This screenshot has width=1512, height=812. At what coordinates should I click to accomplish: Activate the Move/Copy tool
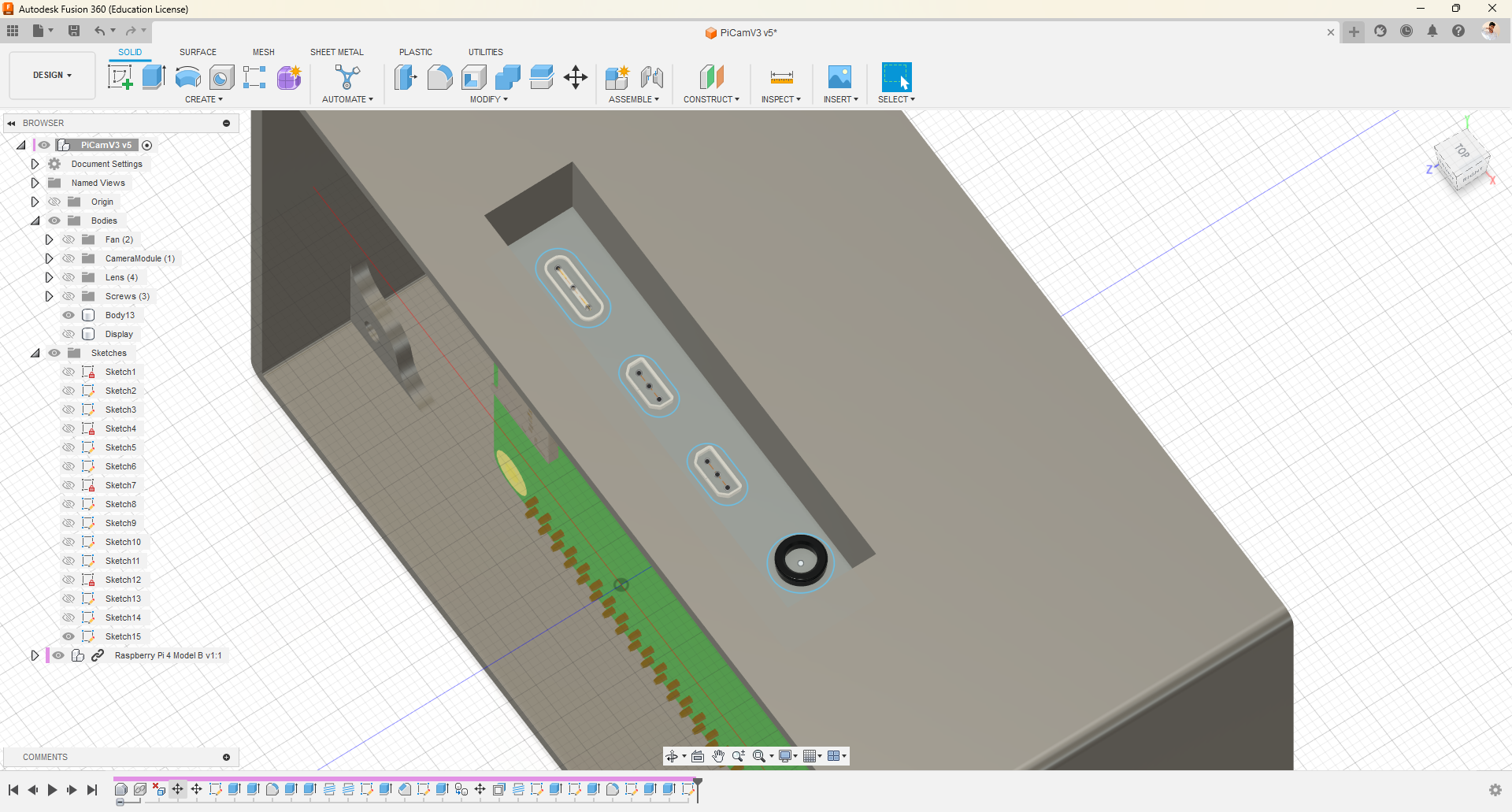[576, 77]
